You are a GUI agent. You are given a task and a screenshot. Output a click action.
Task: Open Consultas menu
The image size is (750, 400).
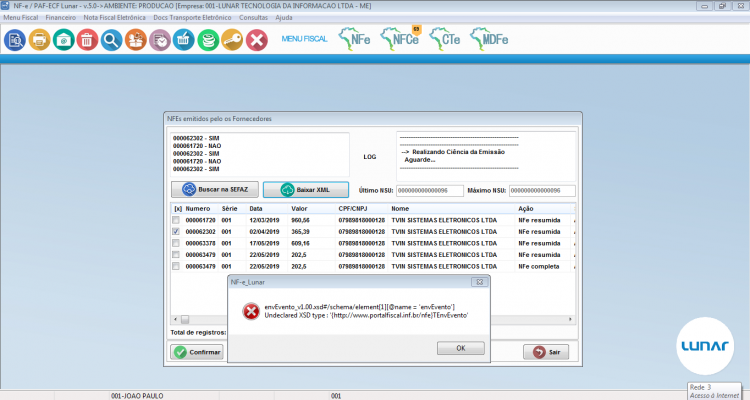click(x=254, y=18)
